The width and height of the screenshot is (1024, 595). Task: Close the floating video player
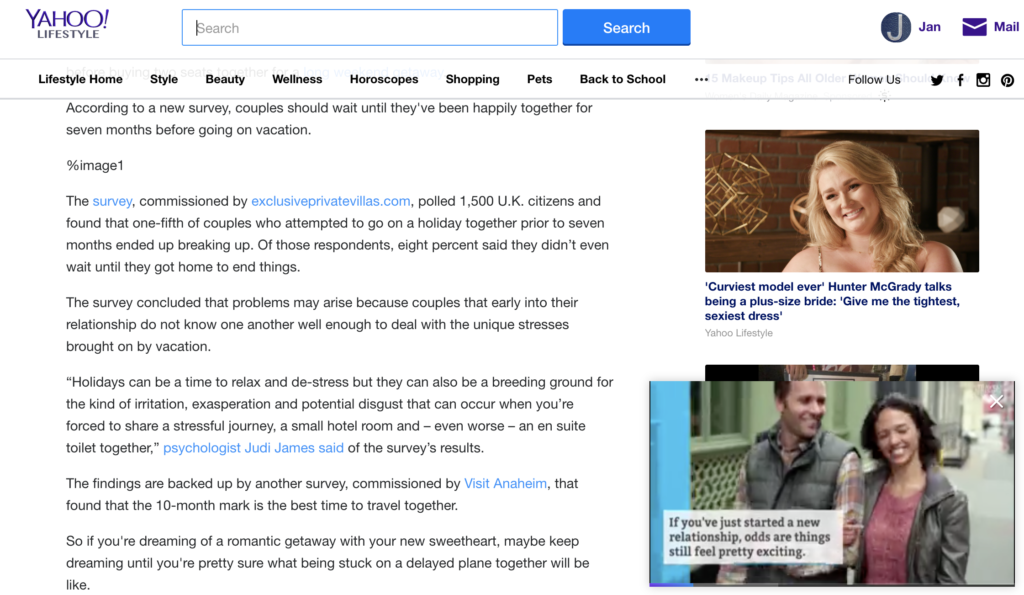pos(996,402)
